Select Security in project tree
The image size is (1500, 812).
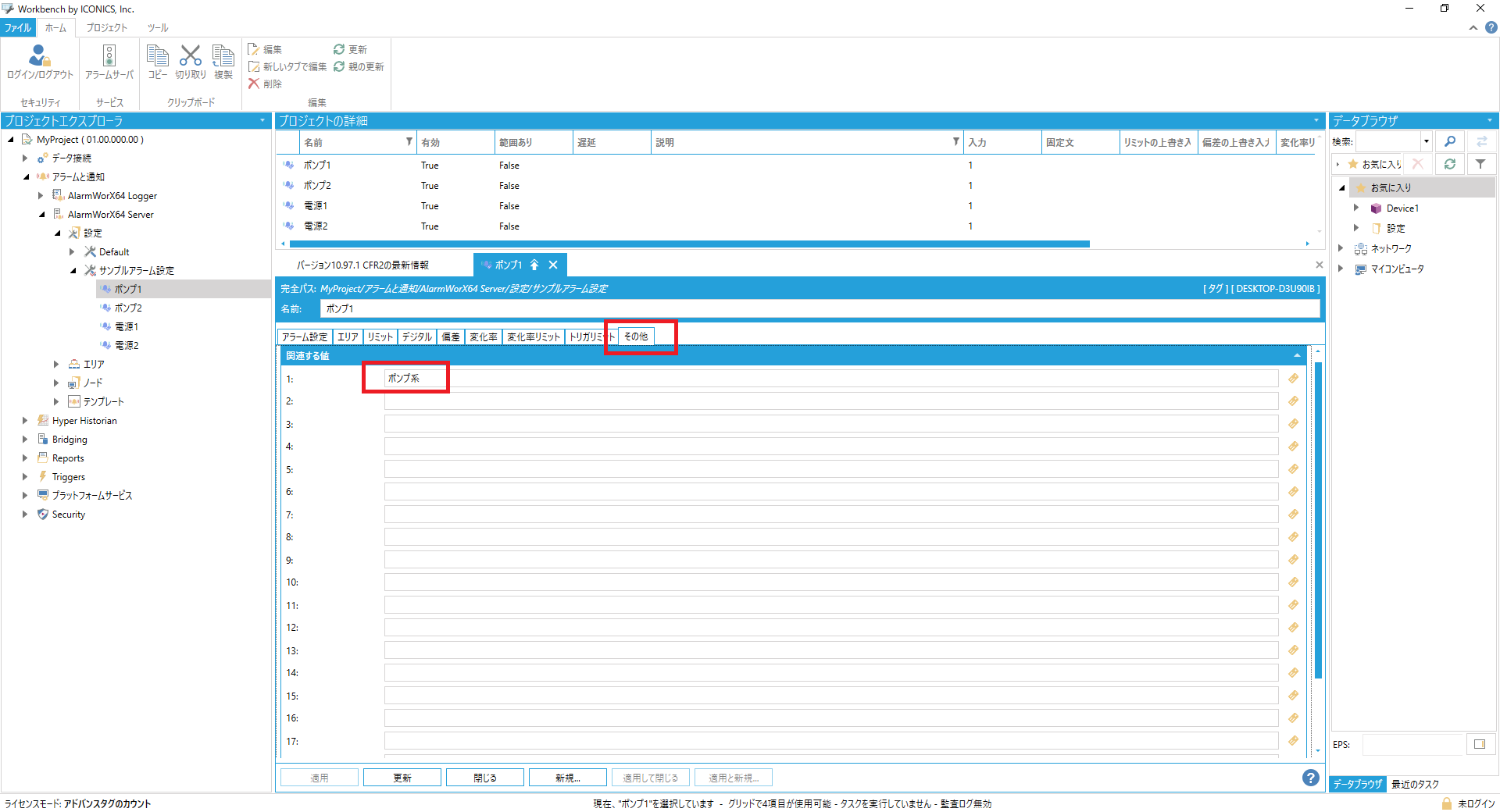tap(69, 515)
